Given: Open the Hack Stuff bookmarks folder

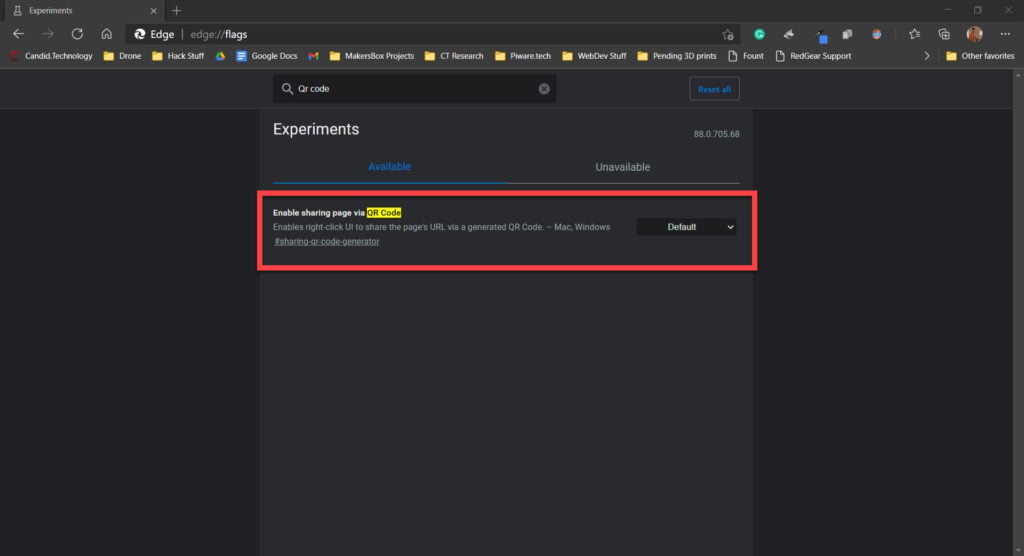Looking at the screenshot, I should 178,56.
